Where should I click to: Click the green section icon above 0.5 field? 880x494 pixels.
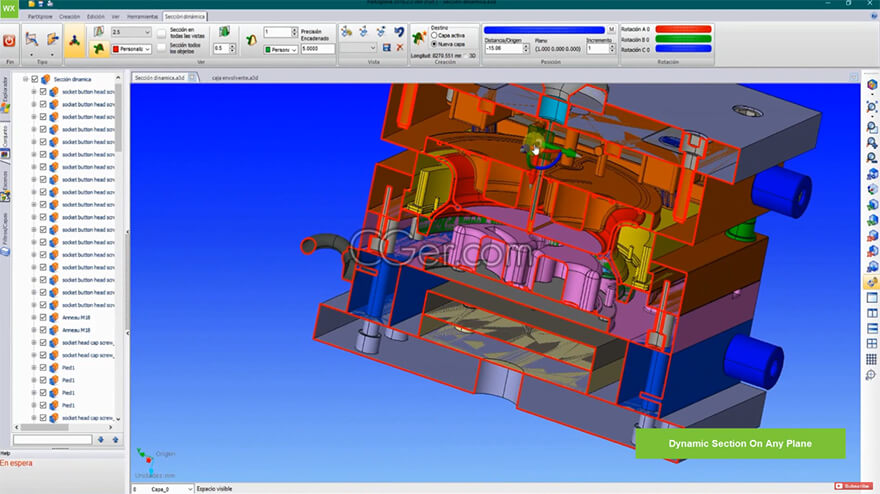224,32
